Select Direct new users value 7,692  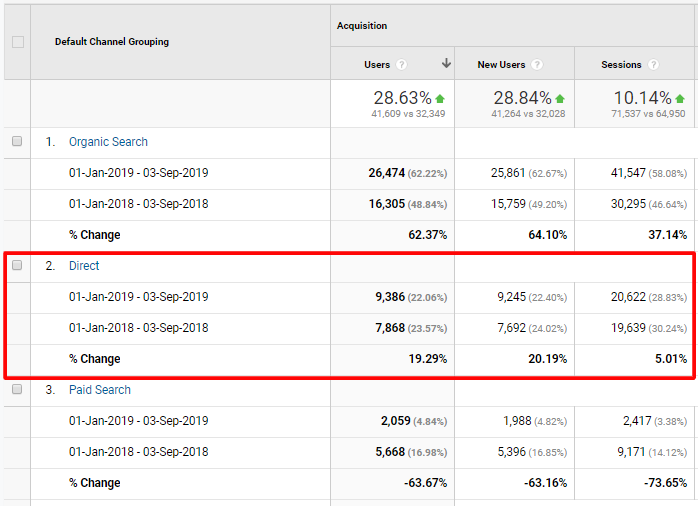[511, 328]
